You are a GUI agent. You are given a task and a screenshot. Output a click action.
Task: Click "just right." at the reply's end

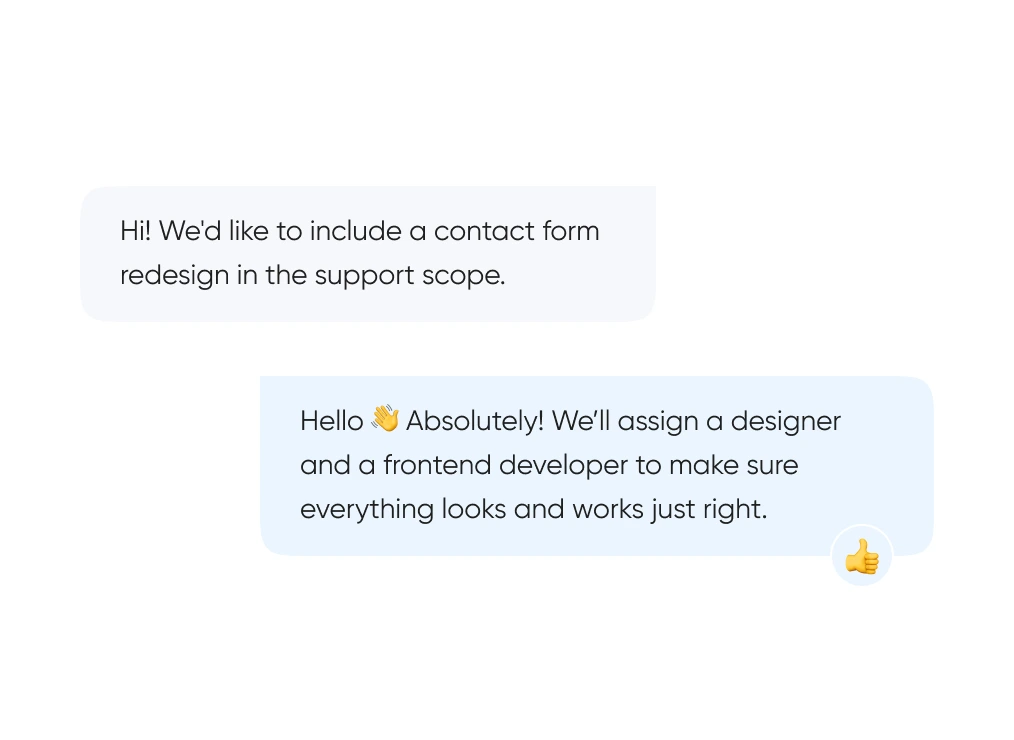click(708, 509)
